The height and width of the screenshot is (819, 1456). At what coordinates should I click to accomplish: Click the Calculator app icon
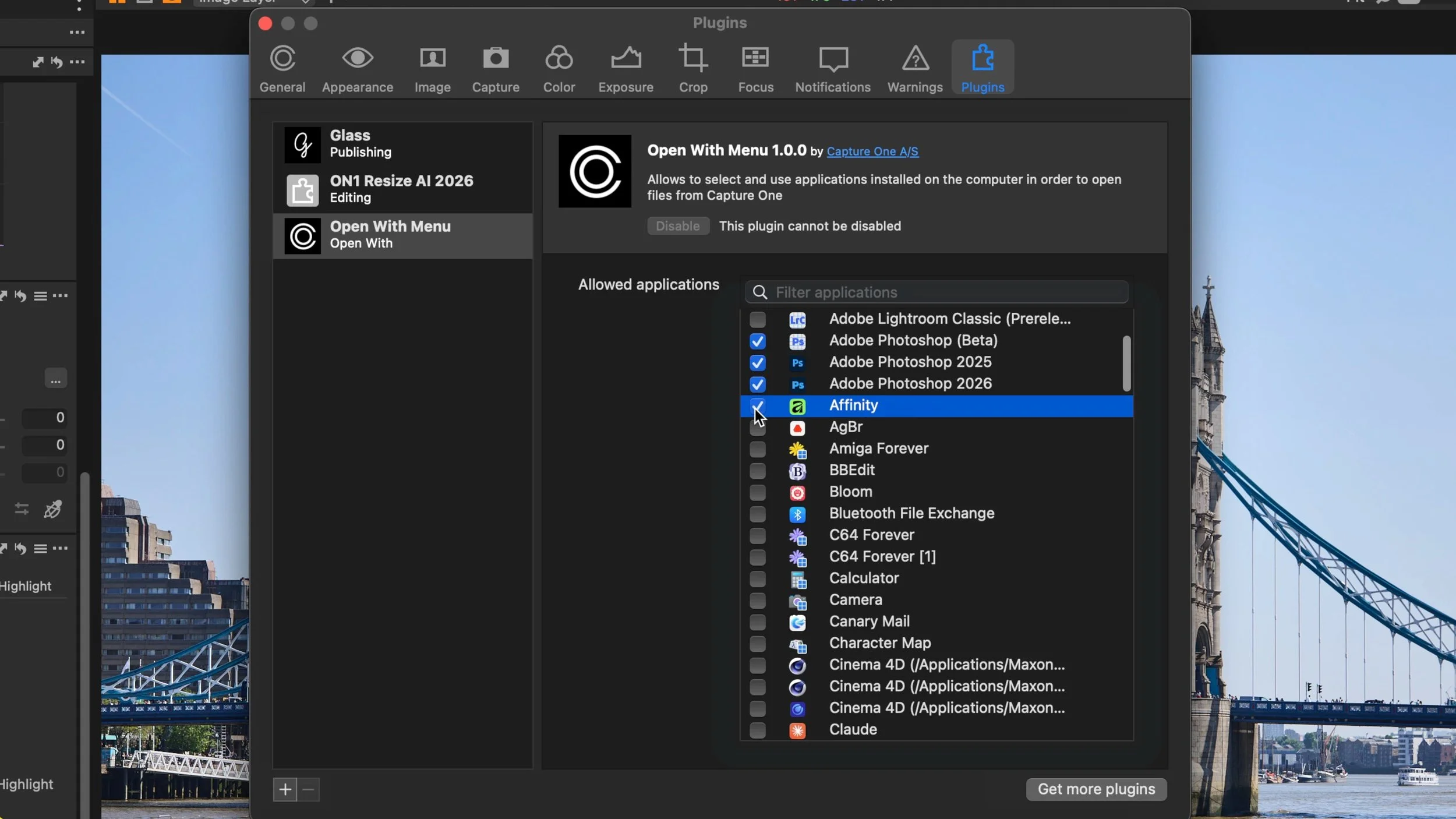point(797,579)
